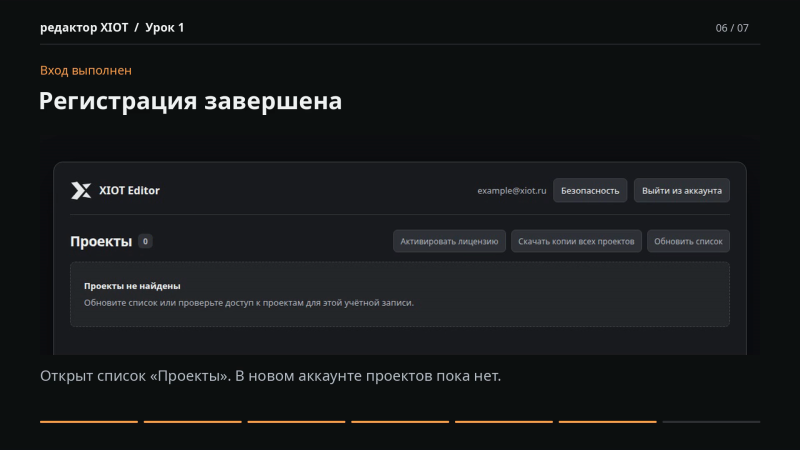Refresh projects with Обновить список
The image size is (800, 450).
[x=688, y=241]
